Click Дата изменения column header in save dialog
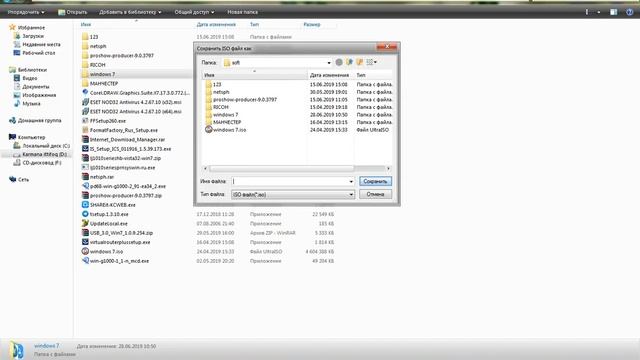 (331, 75)
